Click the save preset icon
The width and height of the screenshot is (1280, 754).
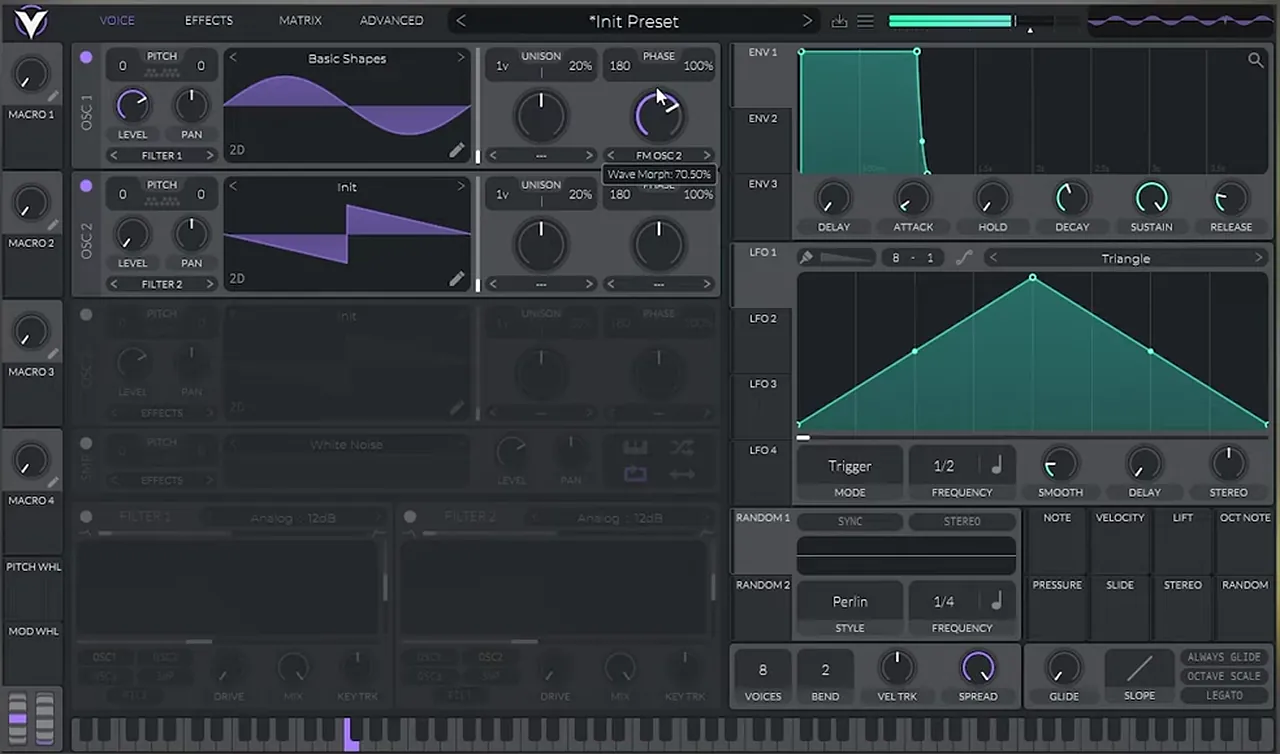[x=839, y=21]
